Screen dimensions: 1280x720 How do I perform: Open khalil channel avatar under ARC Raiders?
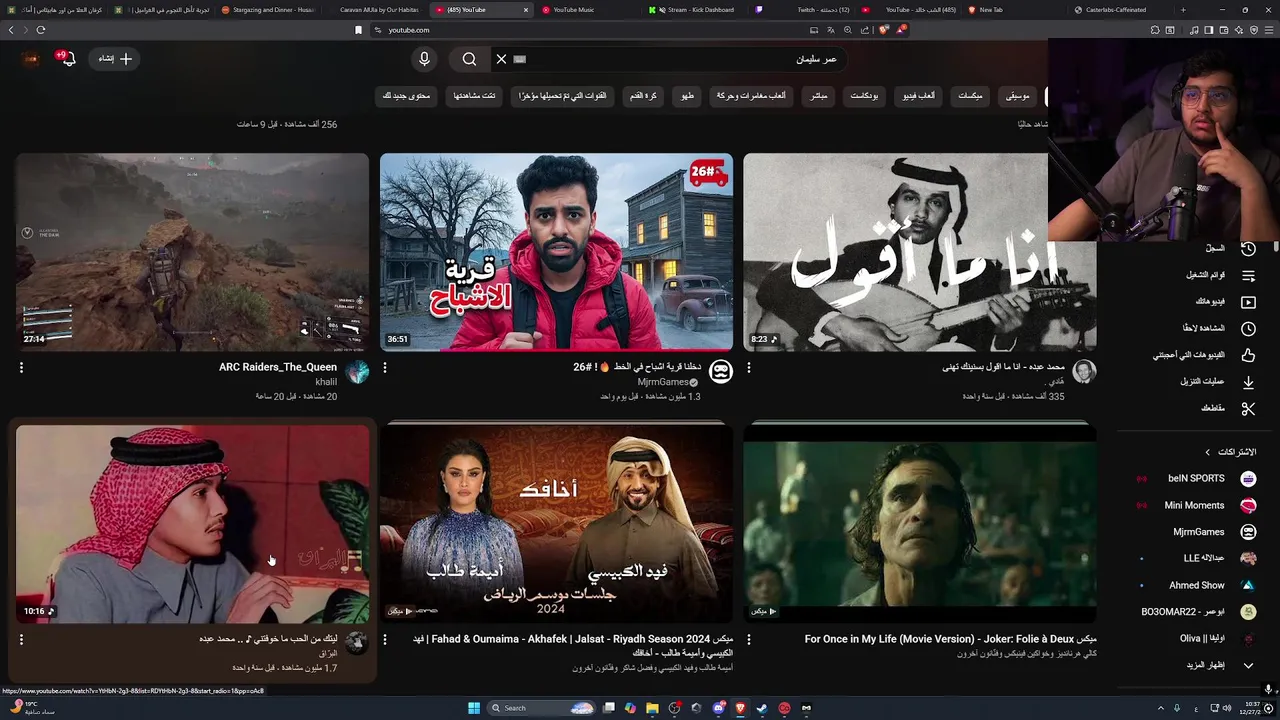coord(357,372)
